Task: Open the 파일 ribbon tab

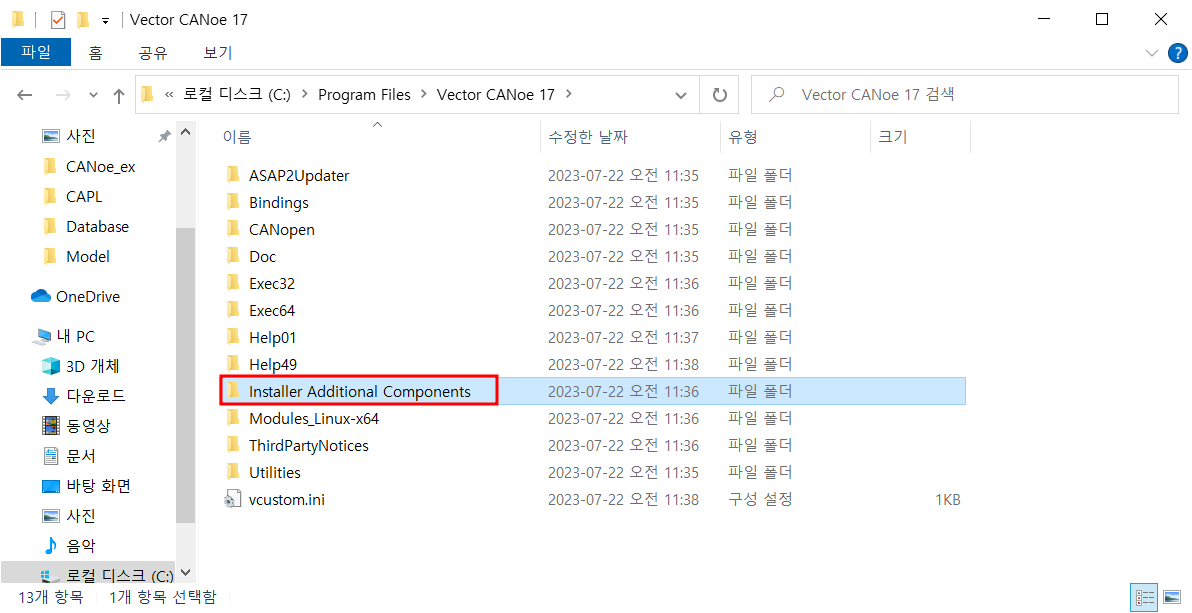Action: click(36, 52)
